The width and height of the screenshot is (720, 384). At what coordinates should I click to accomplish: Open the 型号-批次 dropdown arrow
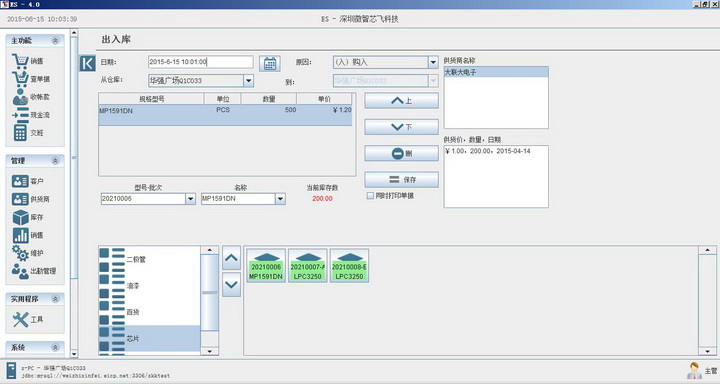[191, 199]
